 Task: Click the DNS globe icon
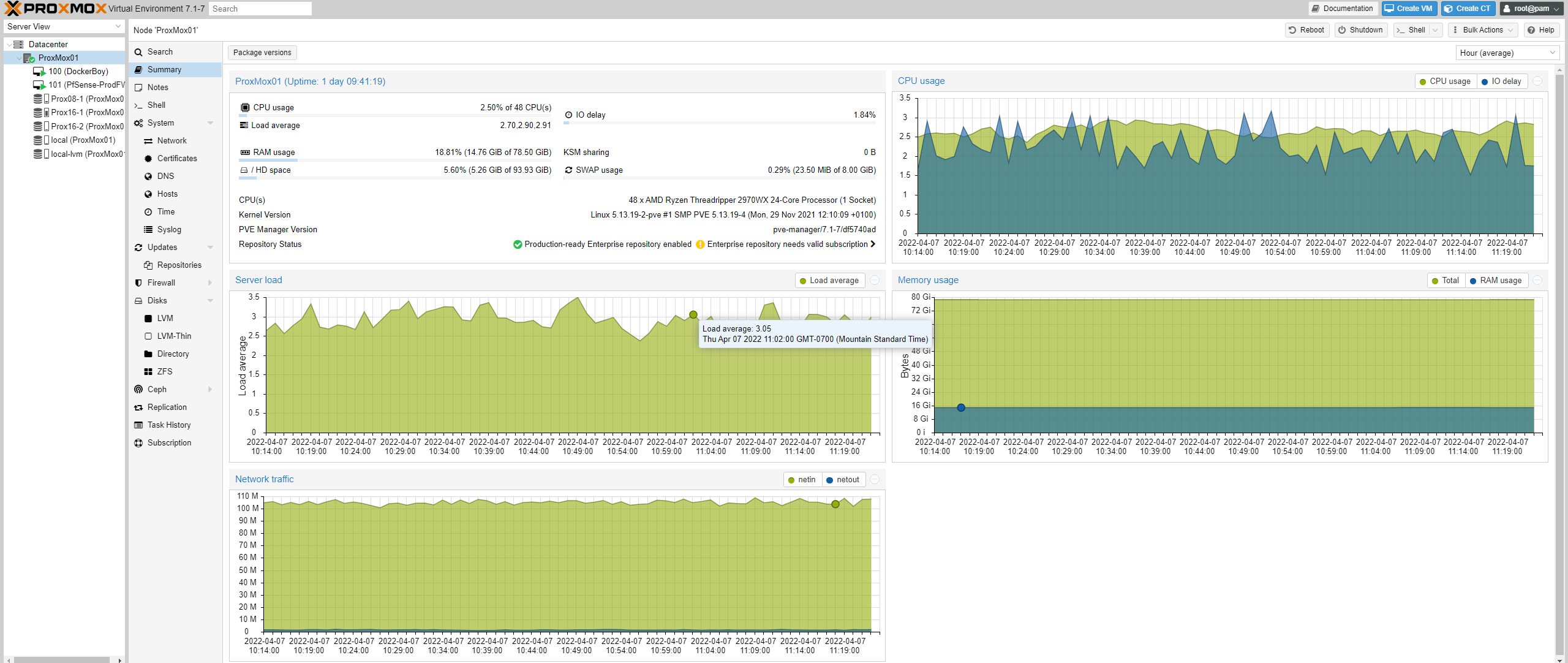click(148, 176)
